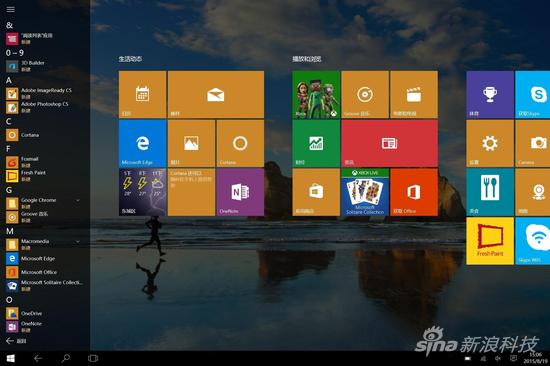The height and width of the screenshot is (366, 550).
Task: Open Microsoft Solitaire Collection list entry
Action: pyautogui.click(x=45, y=286)
